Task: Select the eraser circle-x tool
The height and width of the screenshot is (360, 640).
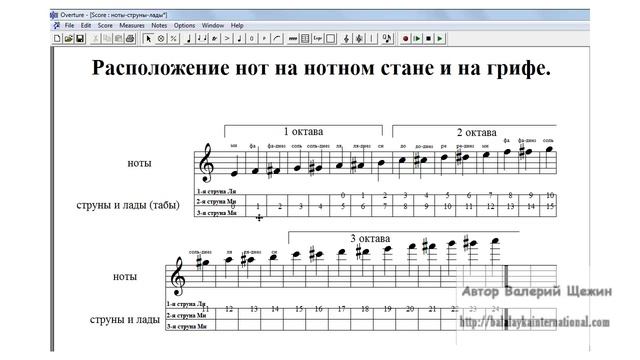Action: click(x=161, y=39)
